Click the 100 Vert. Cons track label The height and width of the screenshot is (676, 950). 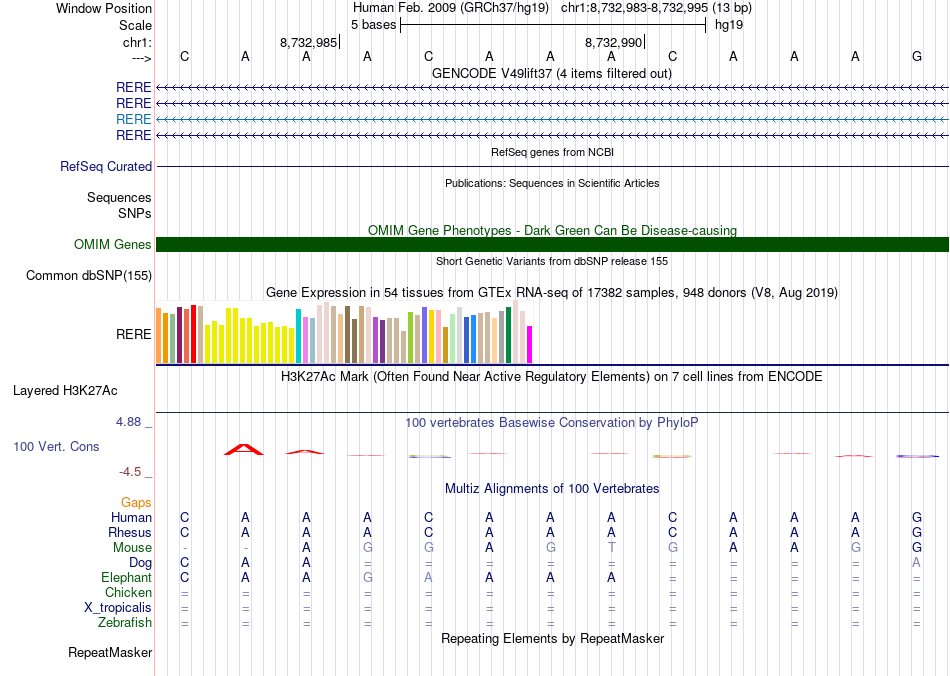(56, 446)
